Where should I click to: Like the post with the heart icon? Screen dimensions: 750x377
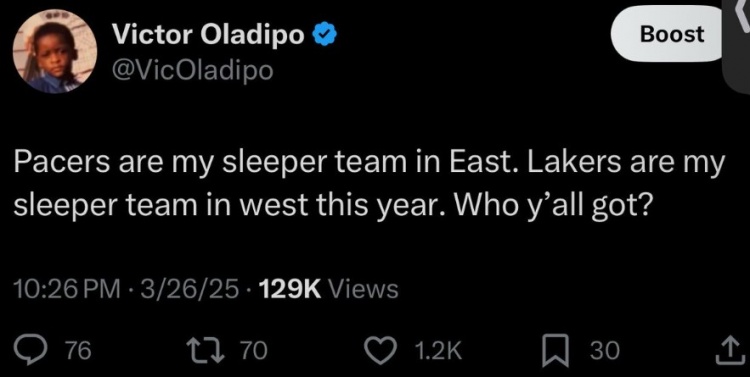pyautogui.click(x=381, y=351)
